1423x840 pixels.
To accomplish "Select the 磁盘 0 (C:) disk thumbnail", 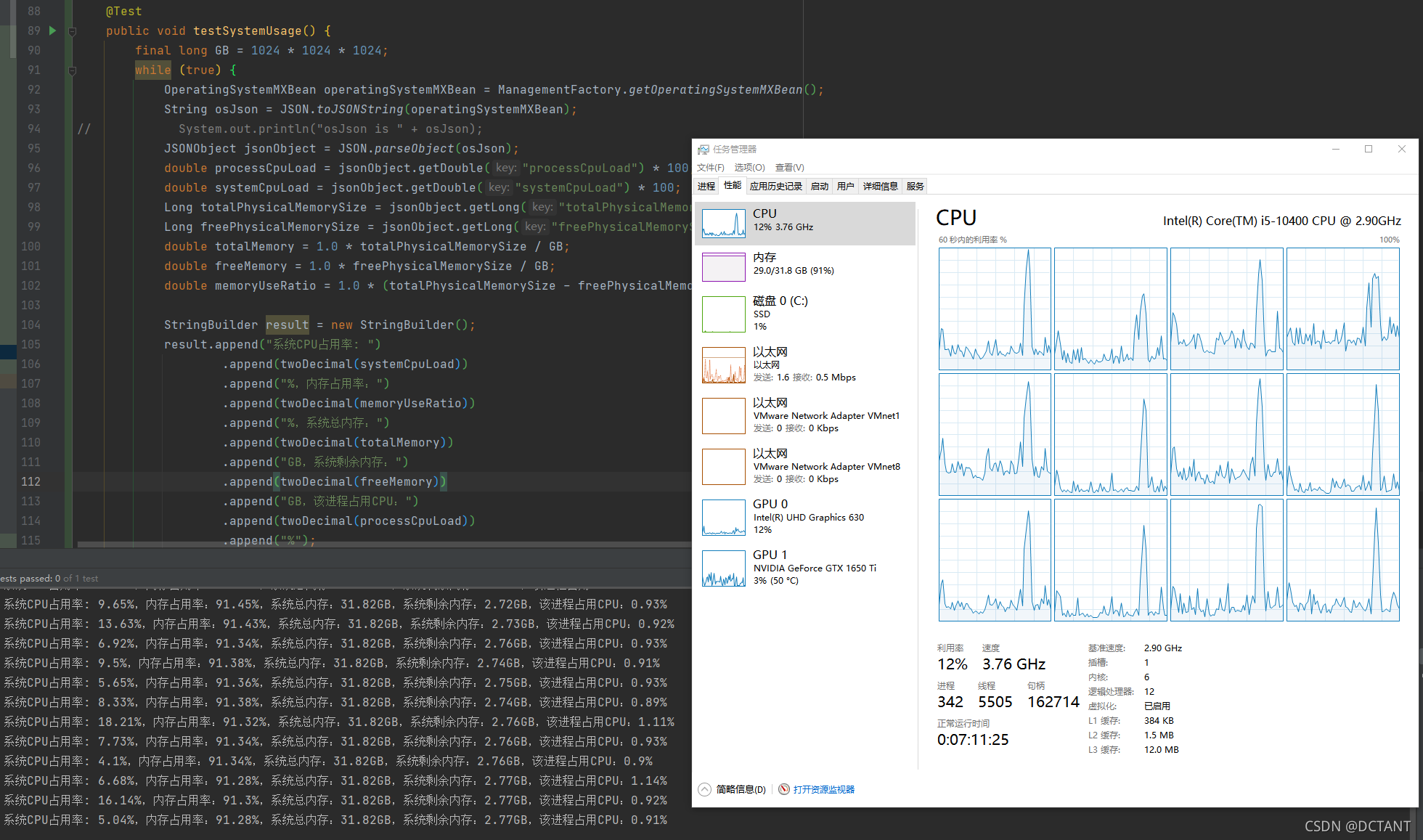I will (x=723, y=314).
